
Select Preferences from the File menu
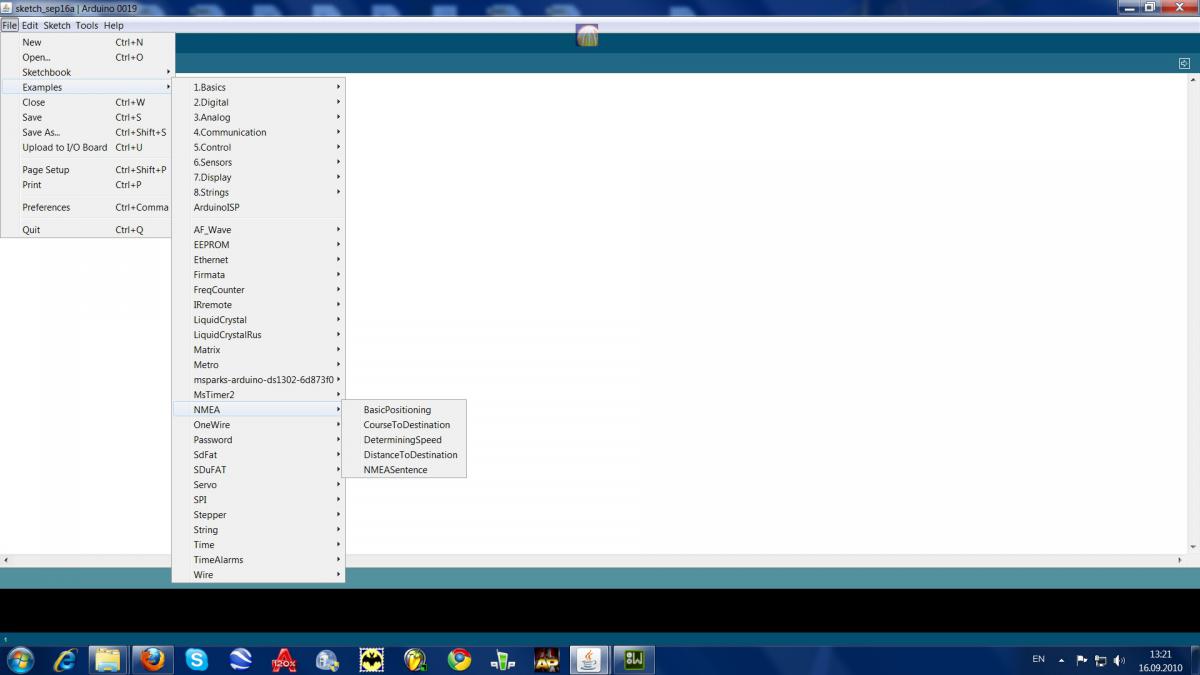(x=46, y=207)
